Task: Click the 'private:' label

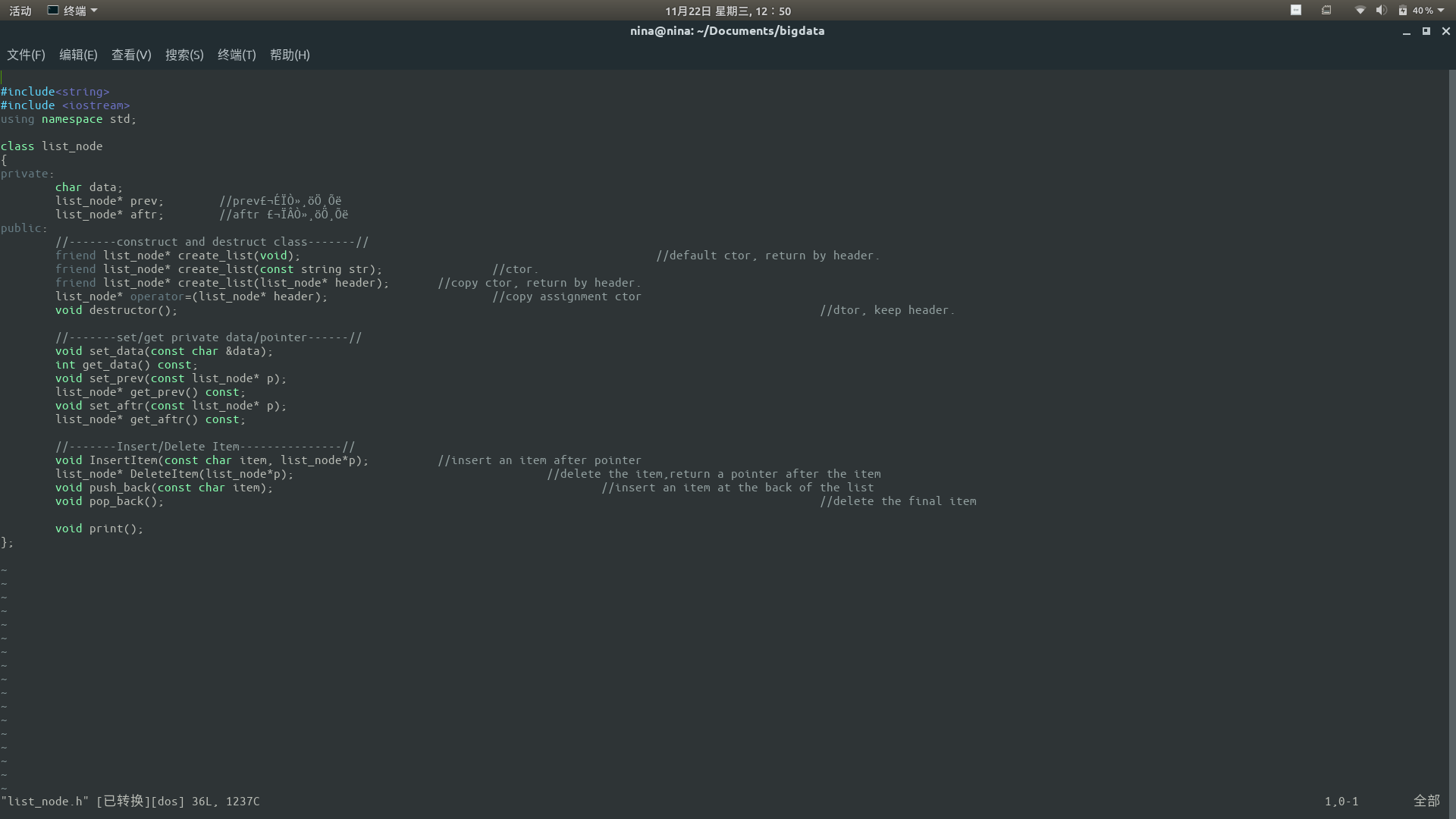Action: [27, 174]
